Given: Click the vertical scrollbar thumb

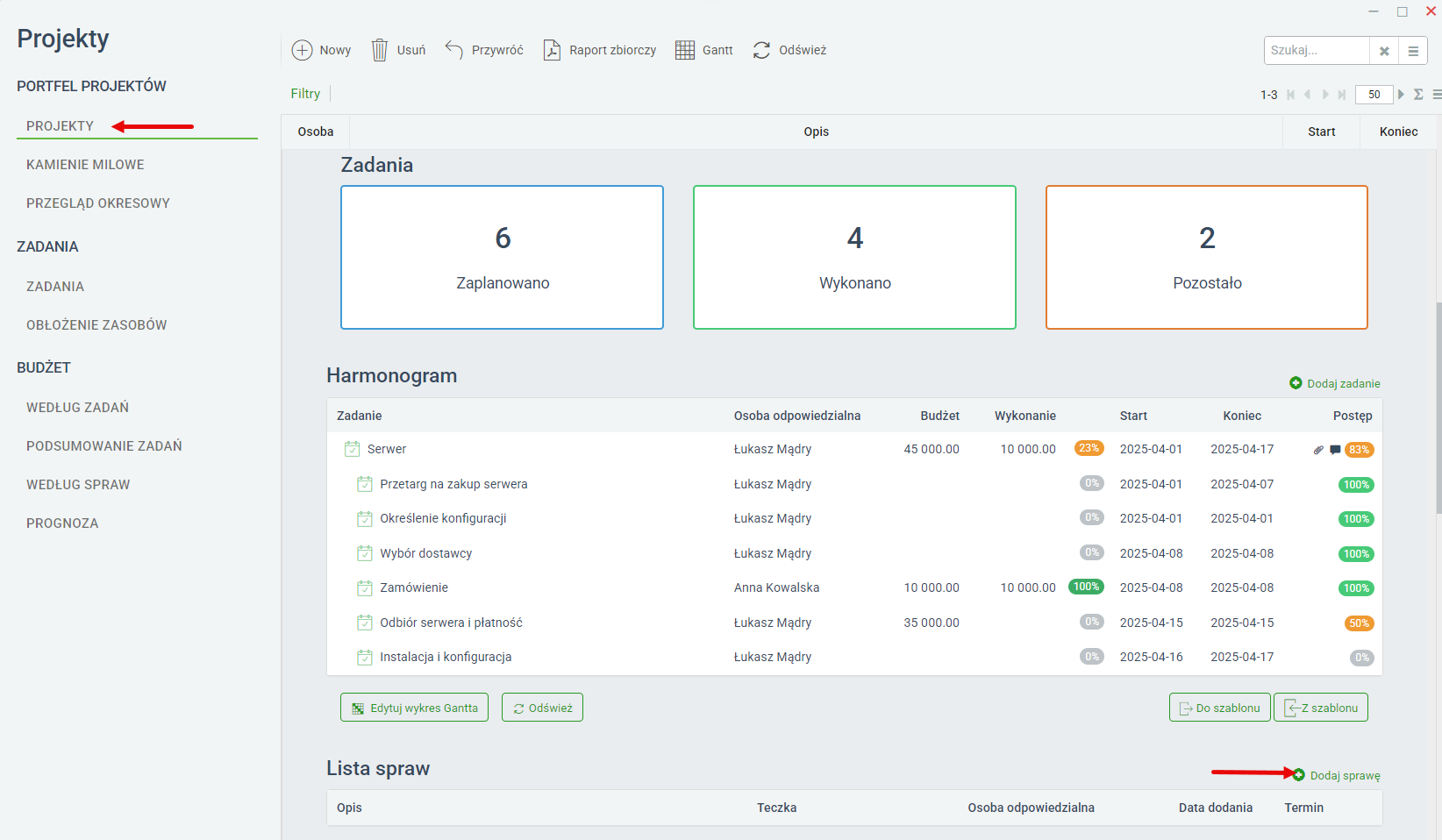Looking at the screenshot, I should (1438, 408).
